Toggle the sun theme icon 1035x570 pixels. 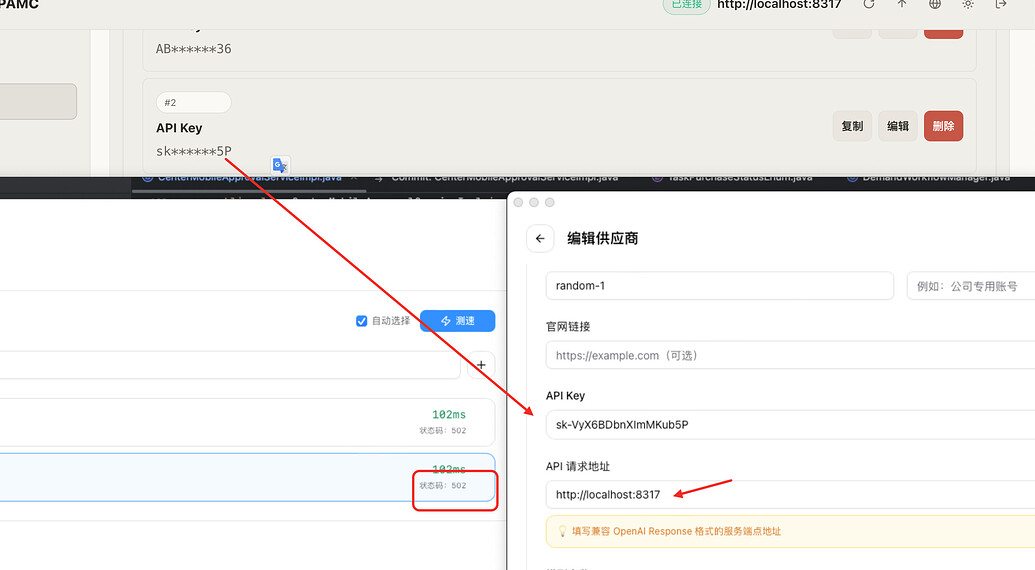point(968,4)
